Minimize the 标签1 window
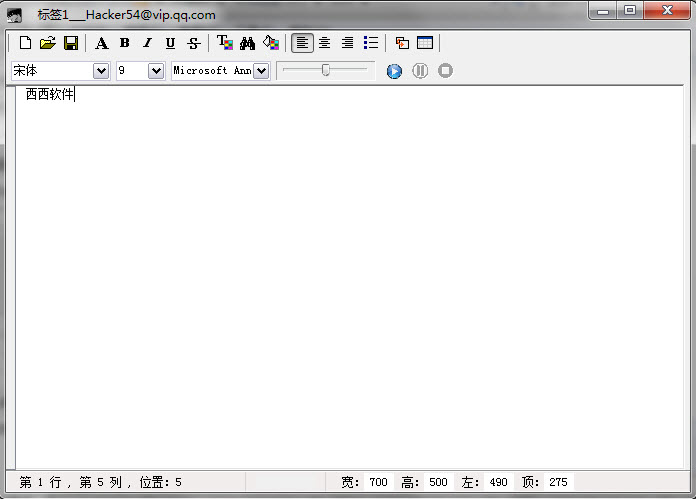The height and width of the screenshot is (499, 696). click(x=603, y=11)
